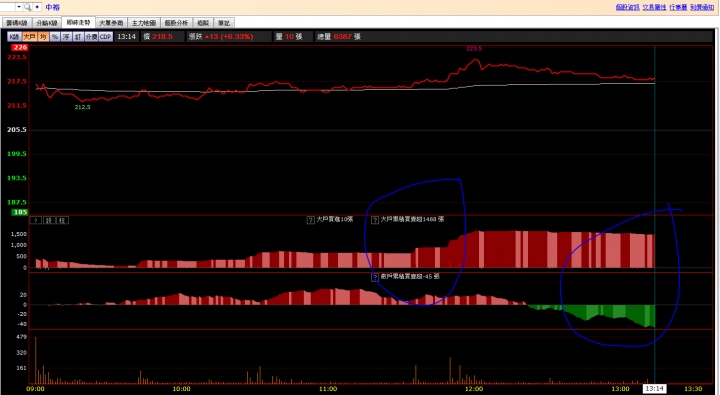
Task: Click the ? help button in indicator panel
Action: [x=36, y=220]
